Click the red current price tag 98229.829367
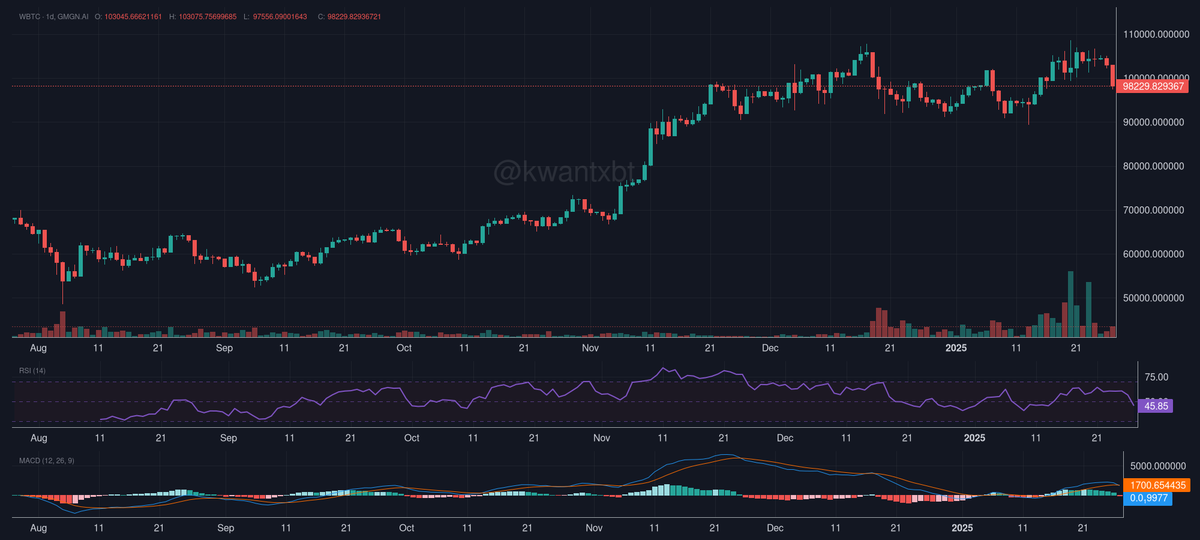1200x540 pixels. tap(1153, 86)
